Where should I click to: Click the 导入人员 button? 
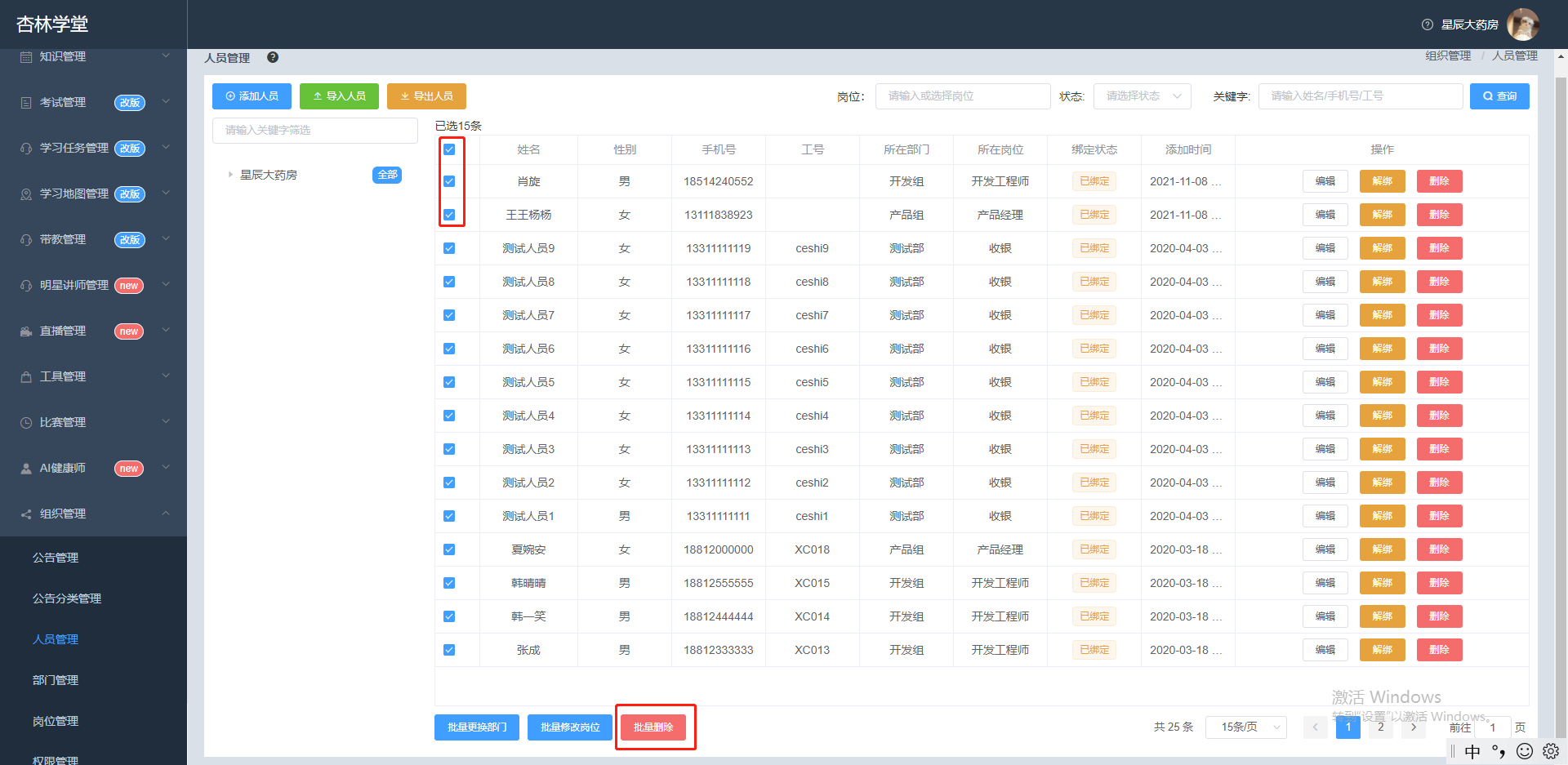(x=339, y=96)
